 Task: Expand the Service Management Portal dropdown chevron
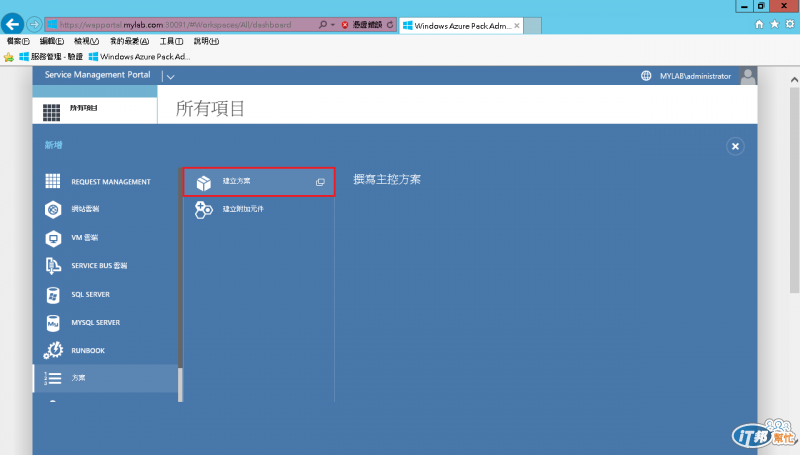(x=170, y=77)
